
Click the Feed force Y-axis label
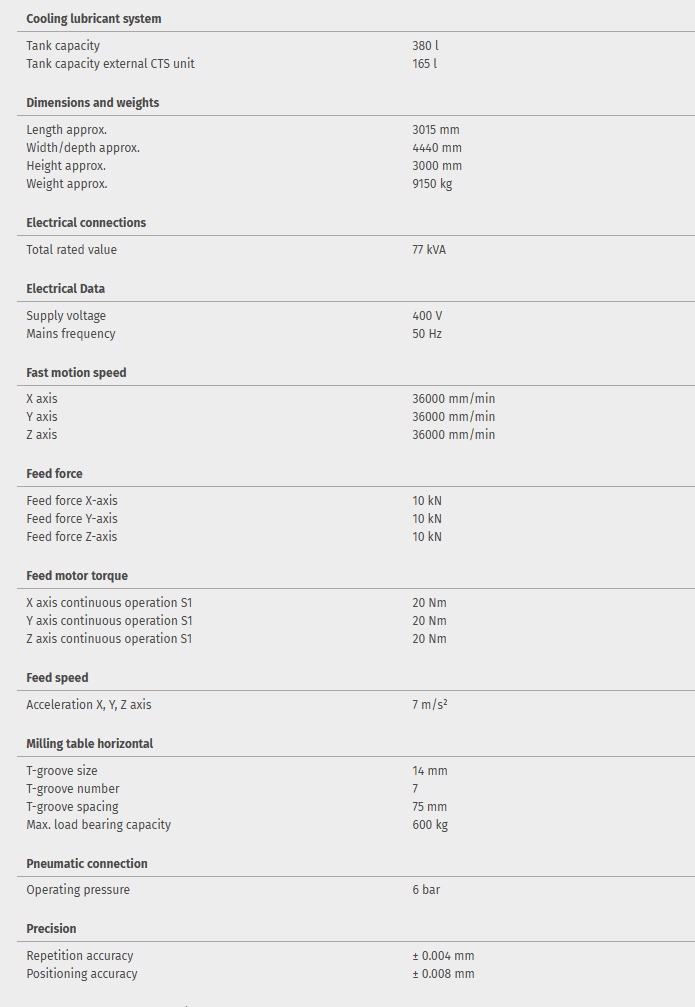72,519
